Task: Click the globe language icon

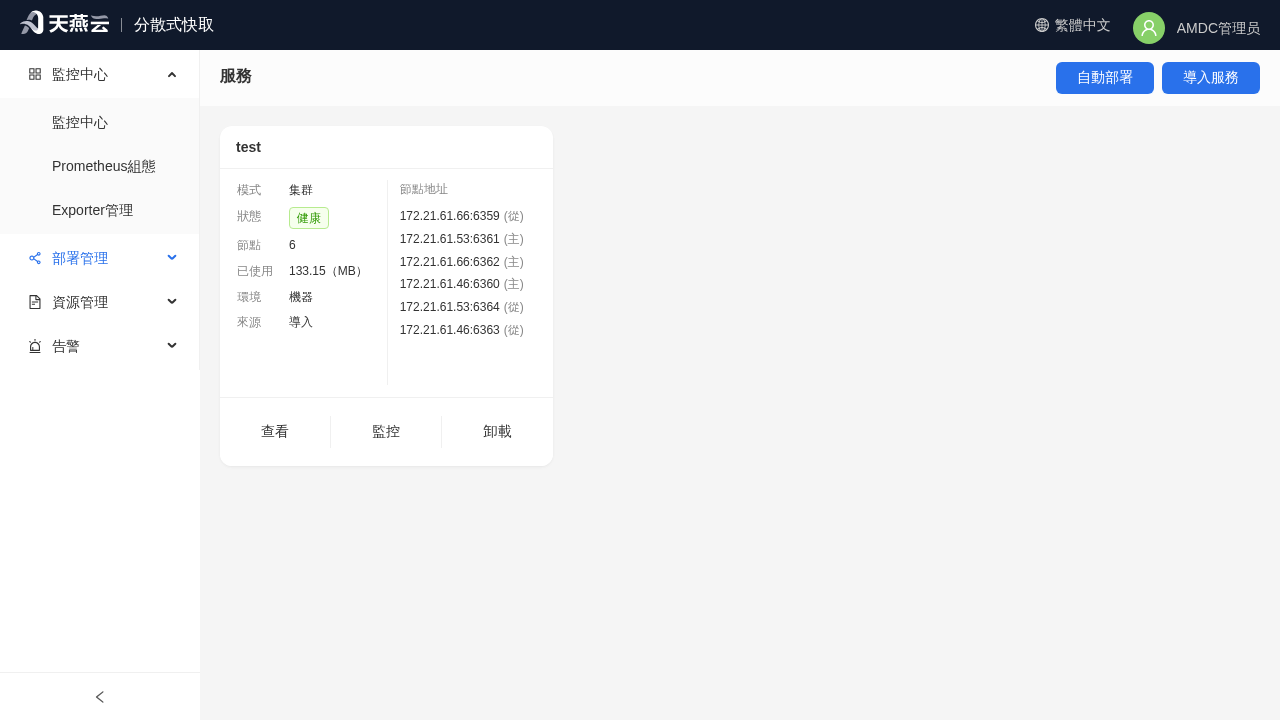Action: pos(1042,25)
